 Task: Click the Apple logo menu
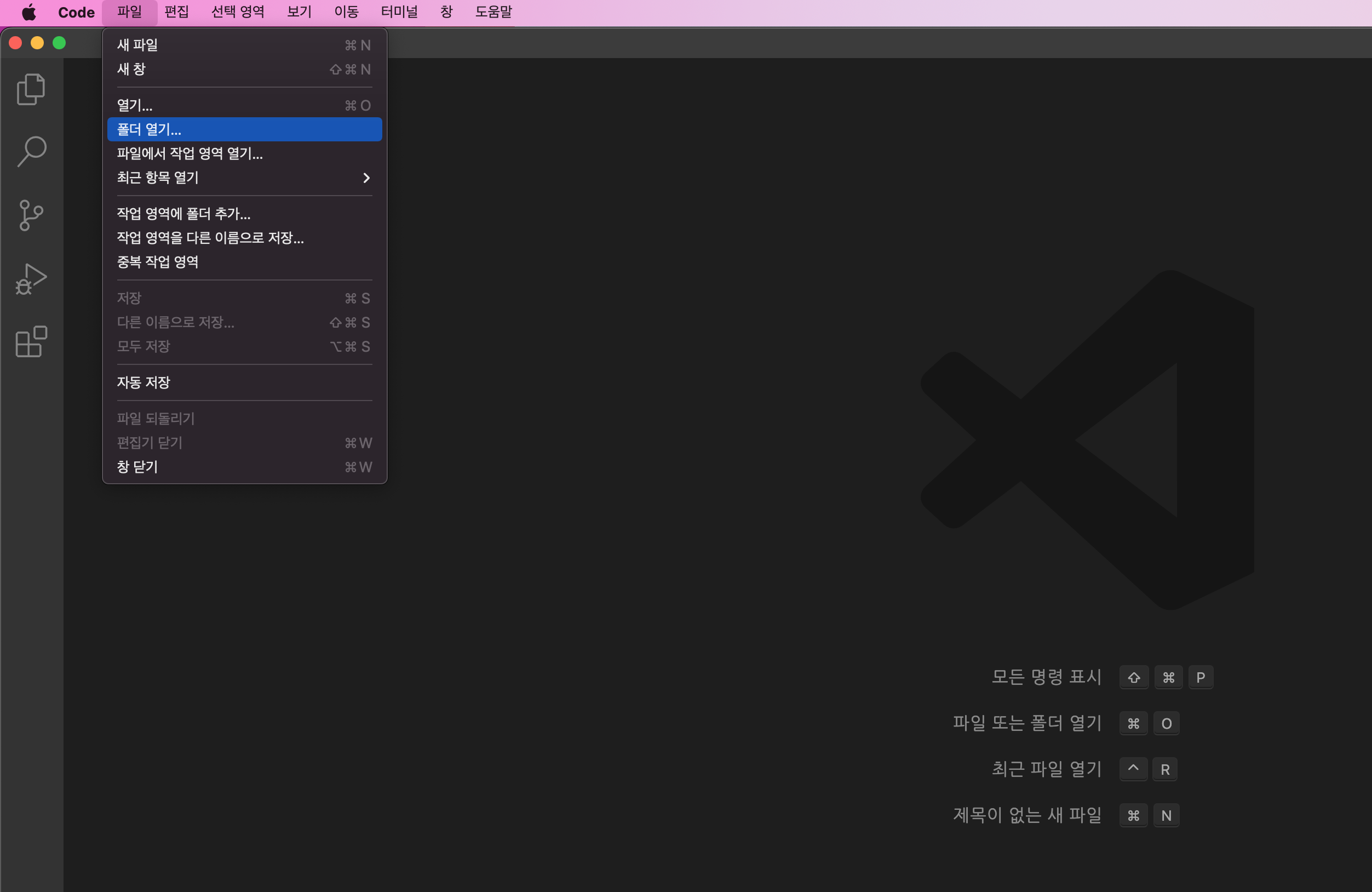click(x=29, y=12)
